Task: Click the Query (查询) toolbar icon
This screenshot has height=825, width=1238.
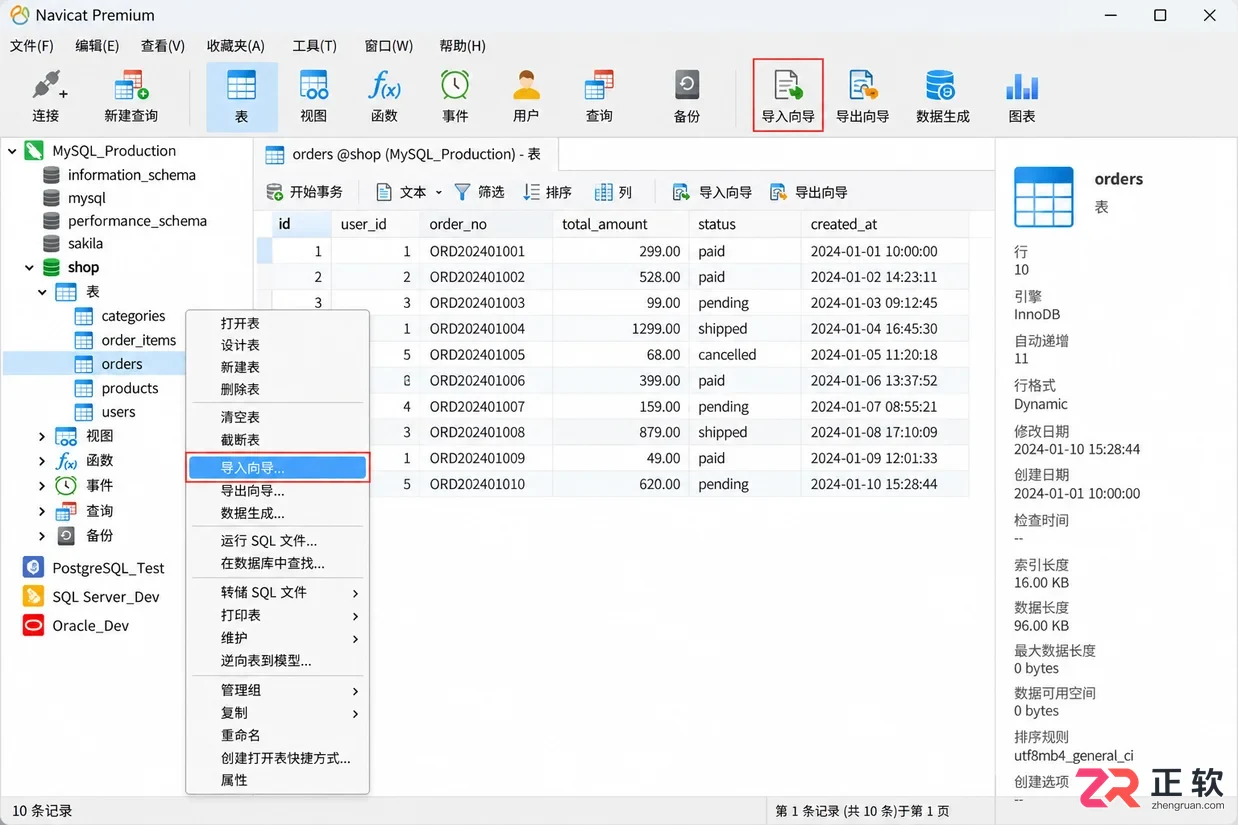Action: [x=599, y=96]
